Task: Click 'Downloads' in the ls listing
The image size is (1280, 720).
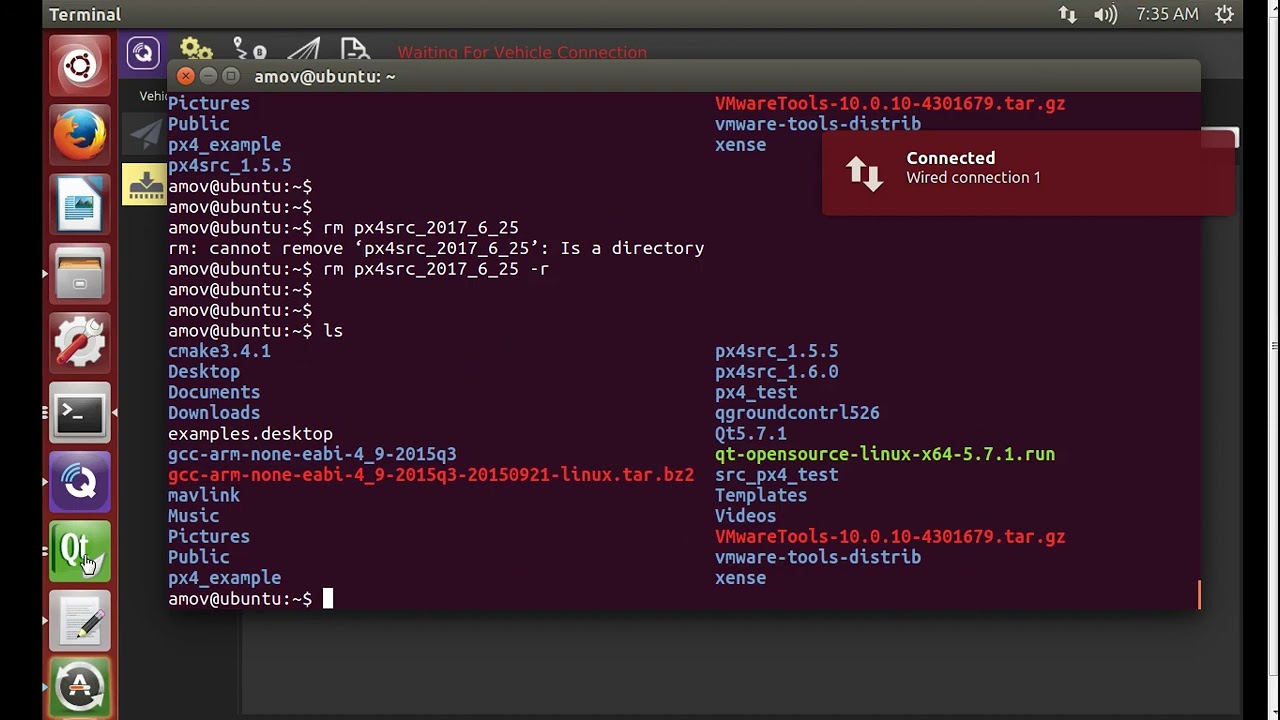Action: (x=214, y=413)
